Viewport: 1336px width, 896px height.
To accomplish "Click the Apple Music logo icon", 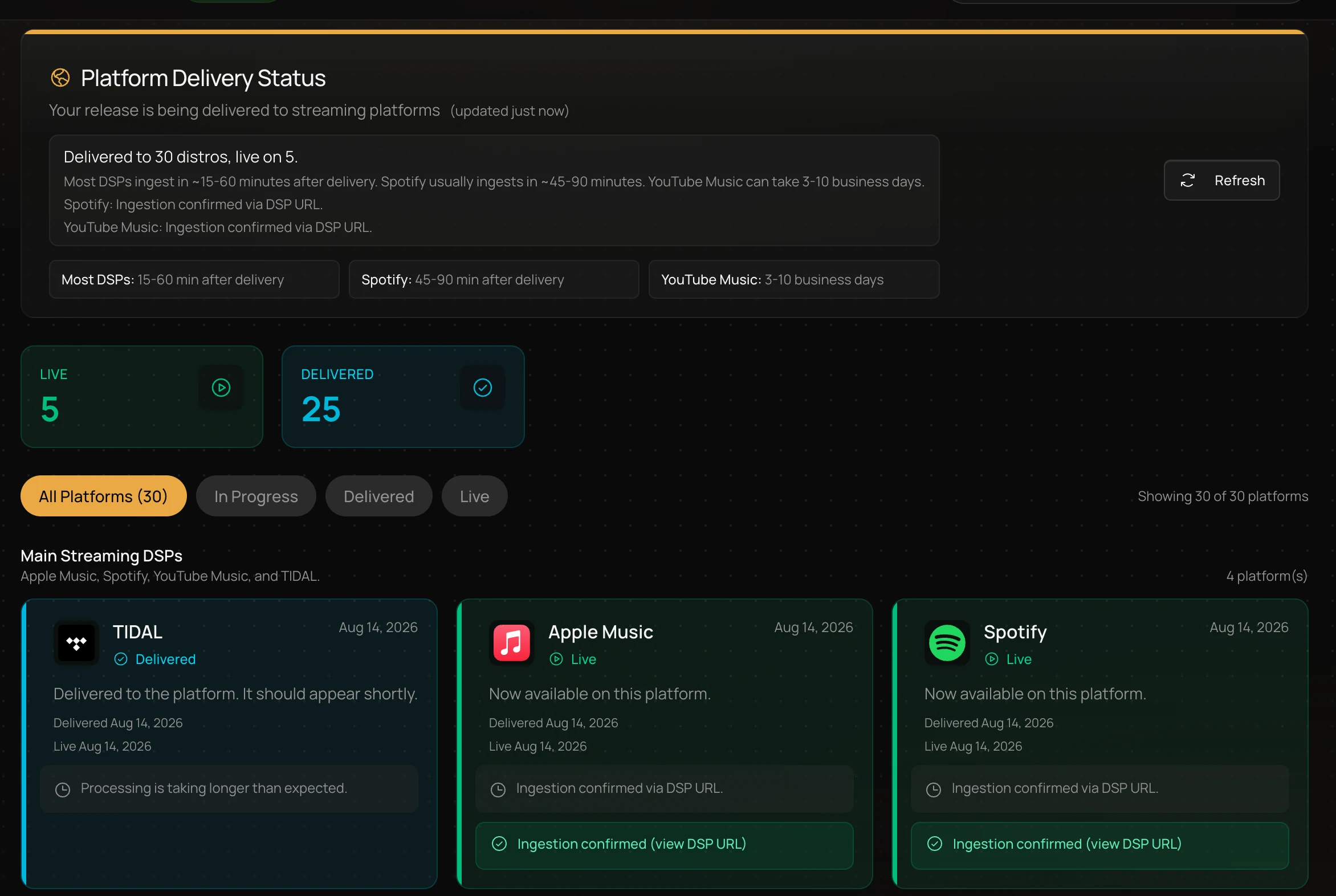I will tap(511, 643).
